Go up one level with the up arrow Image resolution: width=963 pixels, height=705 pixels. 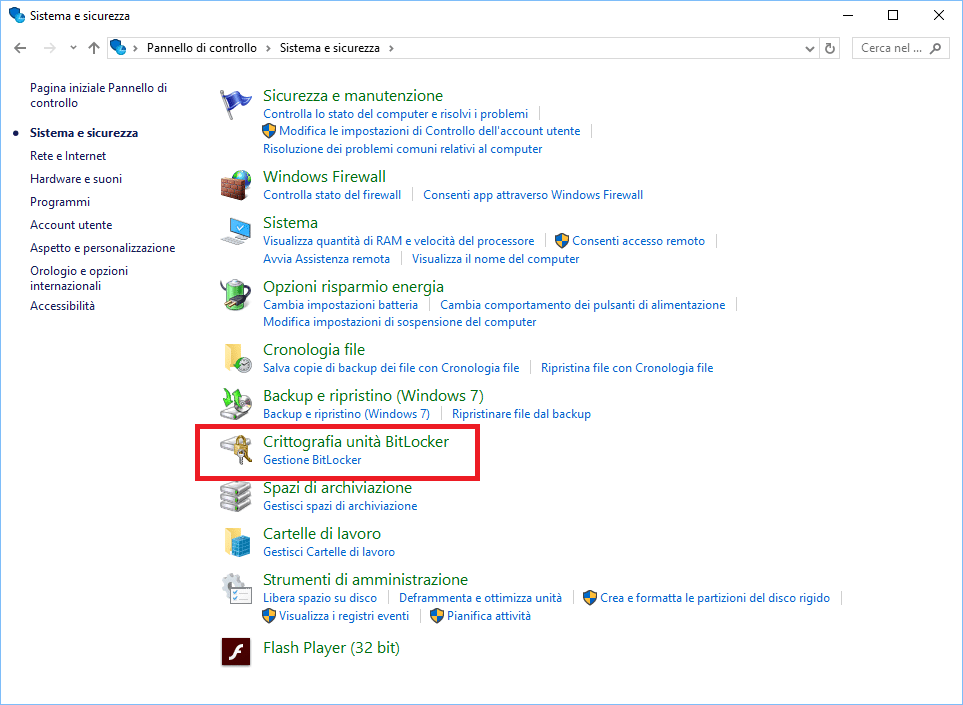point(93,48)
